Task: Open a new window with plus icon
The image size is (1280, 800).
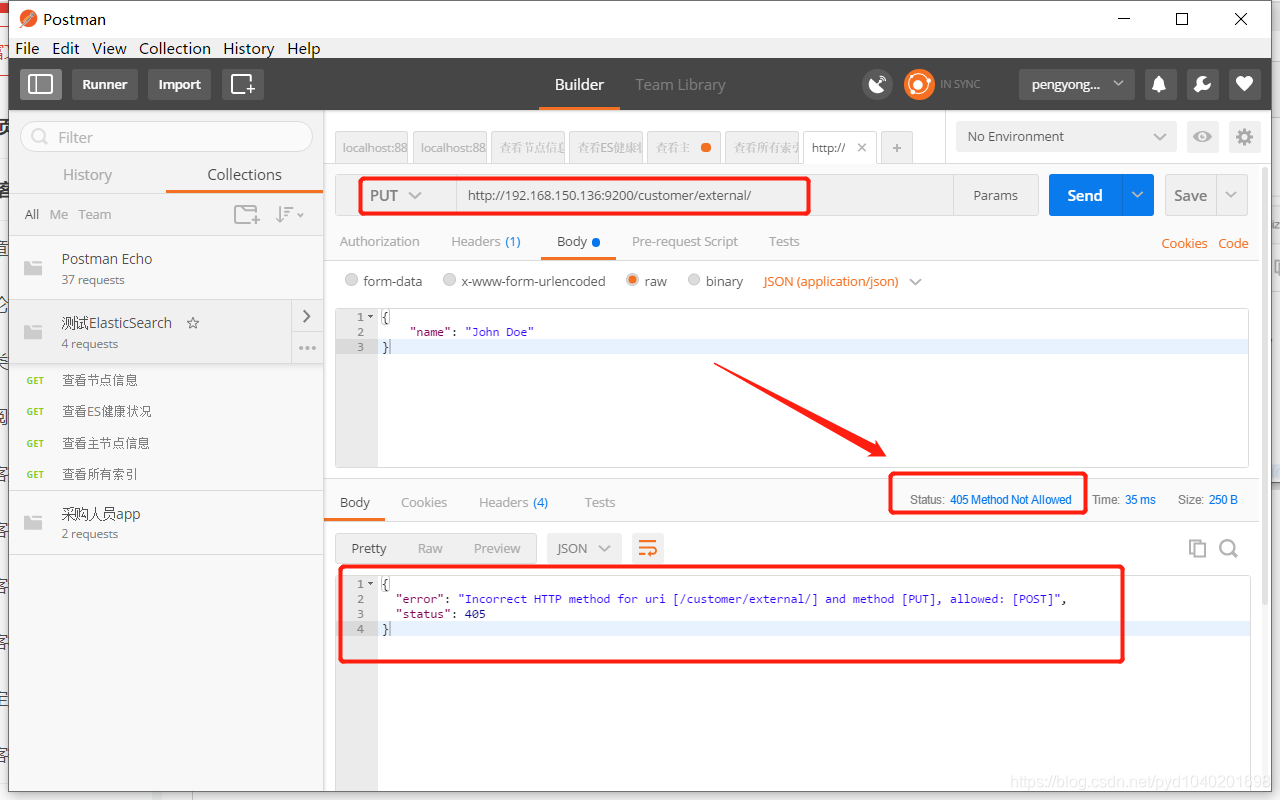Action: [243, 84]
